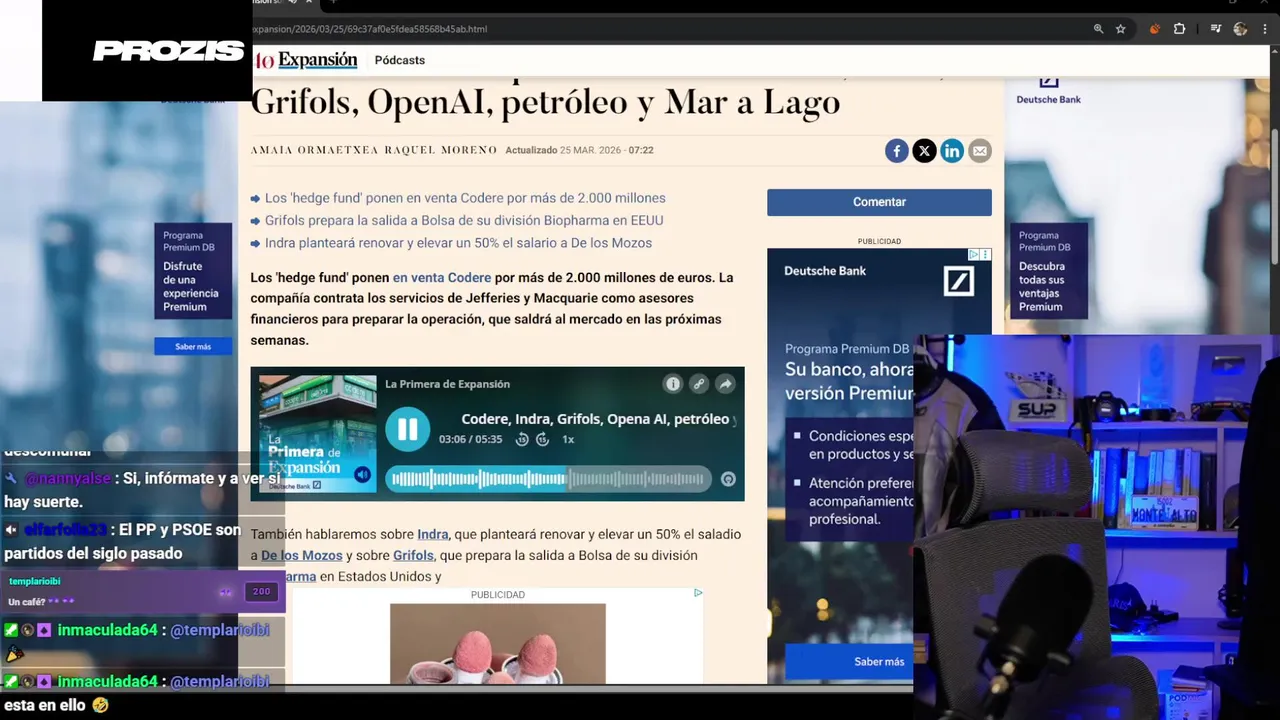Image resolution: width=1280 pixels, height=720 pixels.
Task: Open the podcast provider logo icon
Action: 728,479
